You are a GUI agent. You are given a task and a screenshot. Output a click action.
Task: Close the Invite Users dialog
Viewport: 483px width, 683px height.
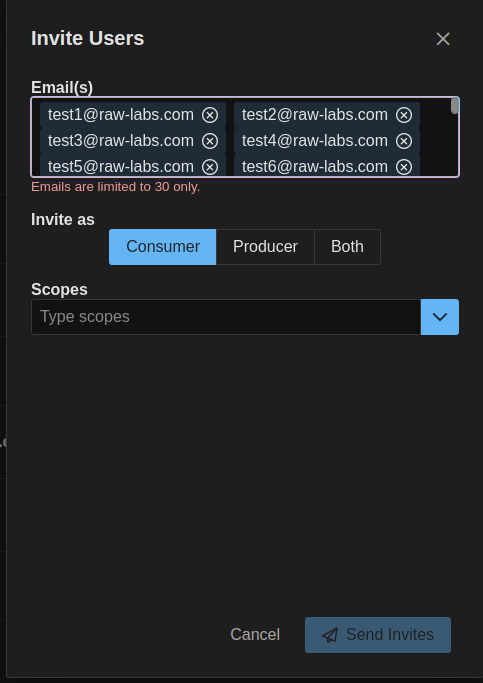coord(443,39)
